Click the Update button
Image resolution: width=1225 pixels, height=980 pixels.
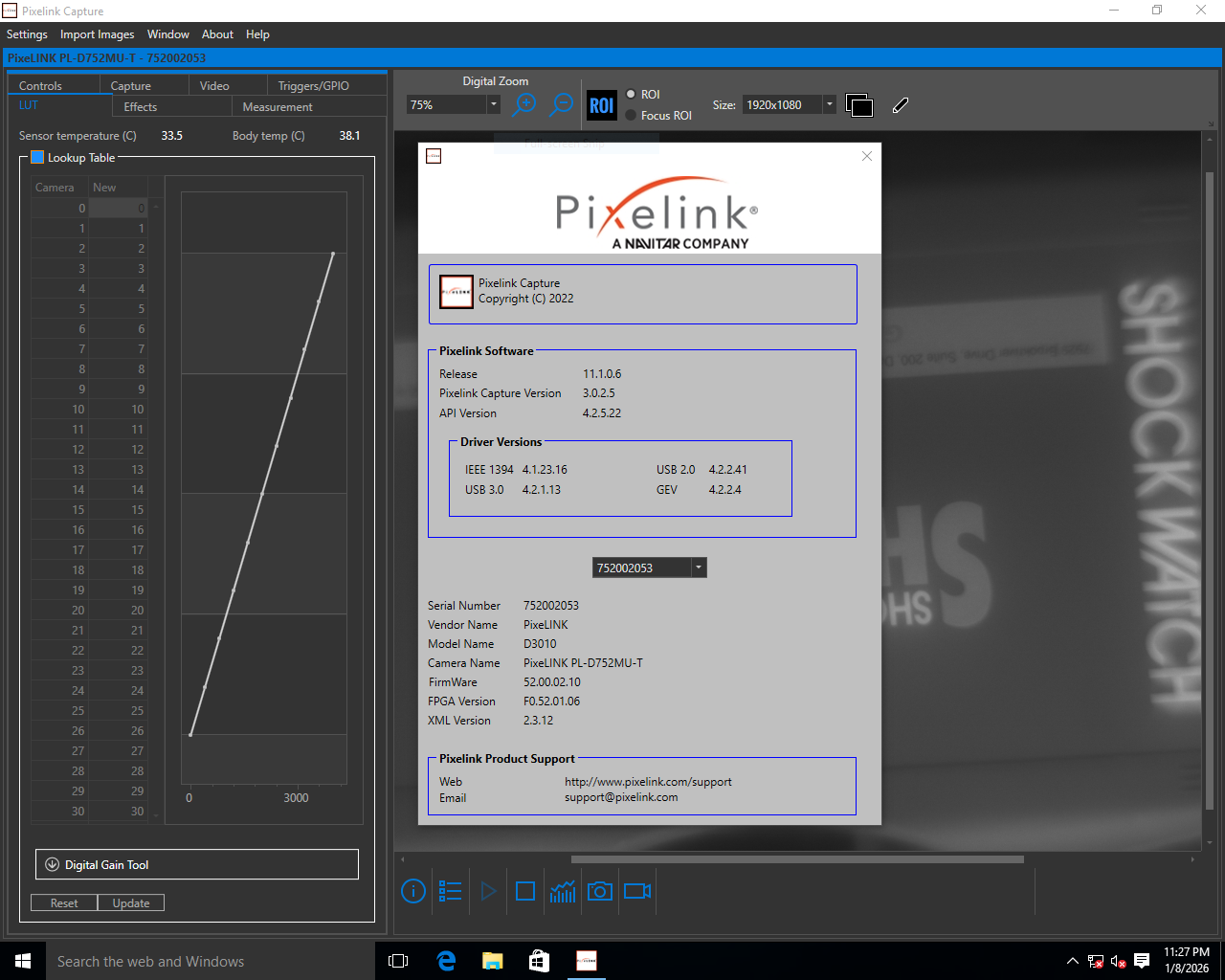click(x=131, y=902)
